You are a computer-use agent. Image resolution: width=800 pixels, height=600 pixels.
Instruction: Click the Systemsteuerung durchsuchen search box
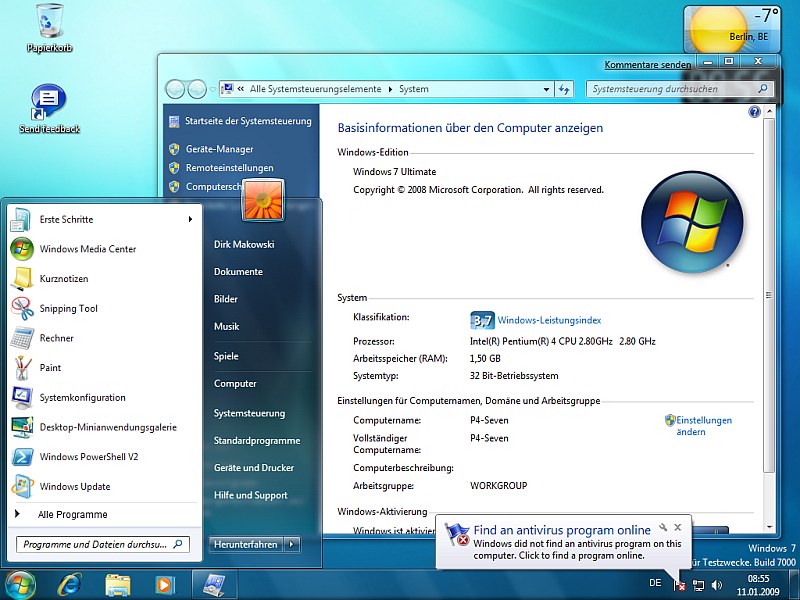tap(680, 89)
